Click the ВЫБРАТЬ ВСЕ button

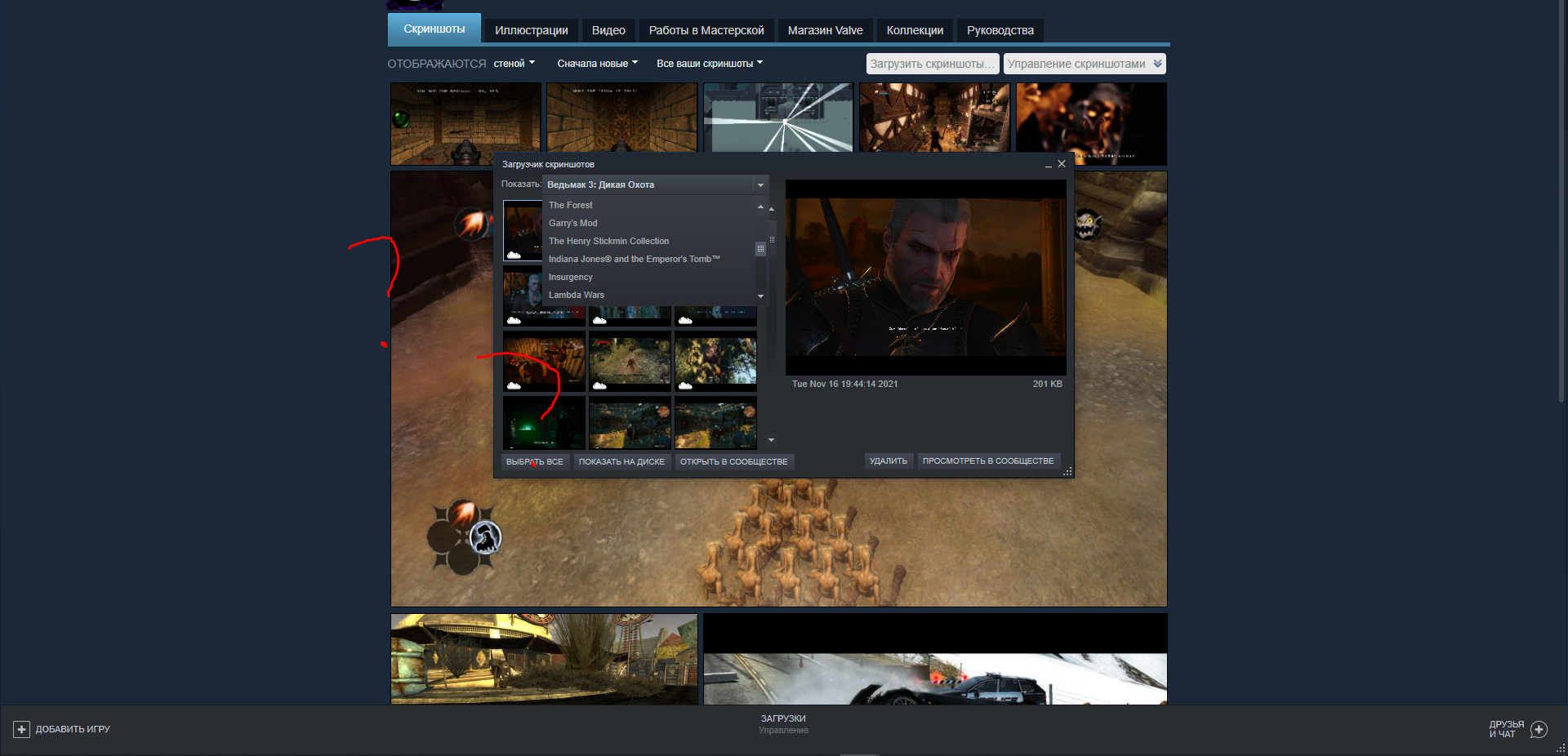click(x=535, y=462)
